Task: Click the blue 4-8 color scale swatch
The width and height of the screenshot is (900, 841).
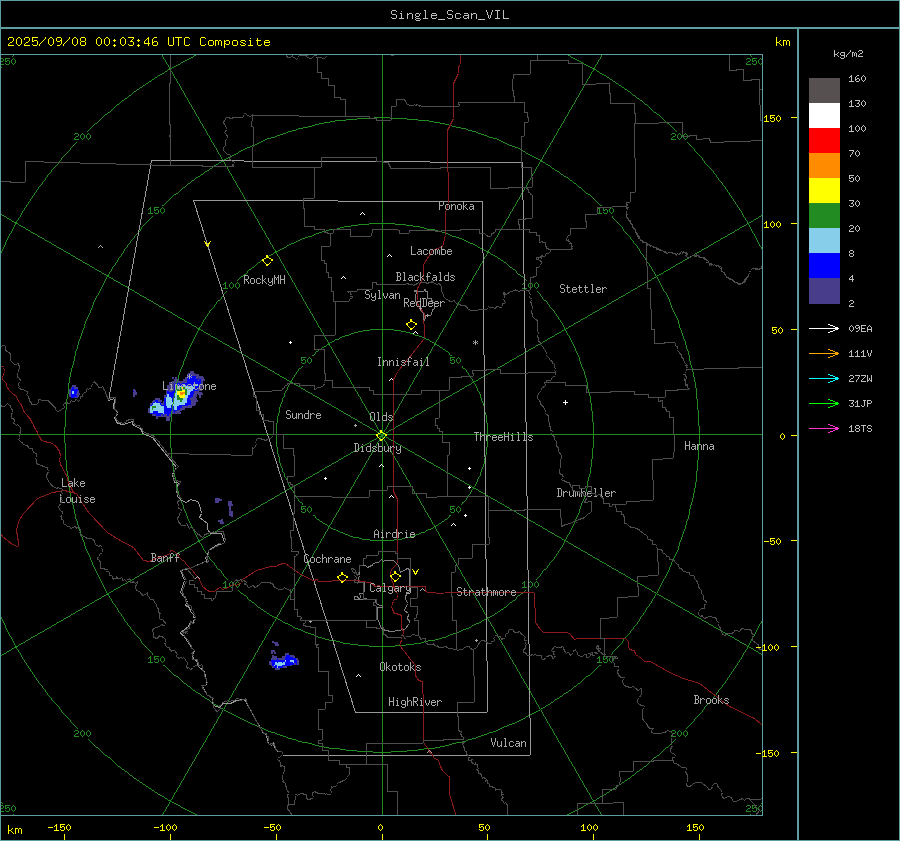Action: [824, 266]
